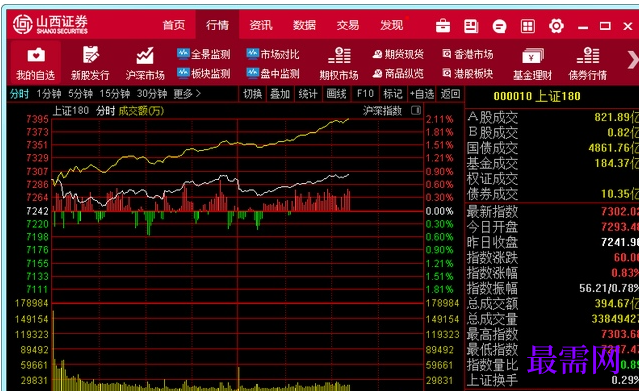Click the 沪深指数 label on chart
Viewport: 639px width, 391px height.
[382, 110]
